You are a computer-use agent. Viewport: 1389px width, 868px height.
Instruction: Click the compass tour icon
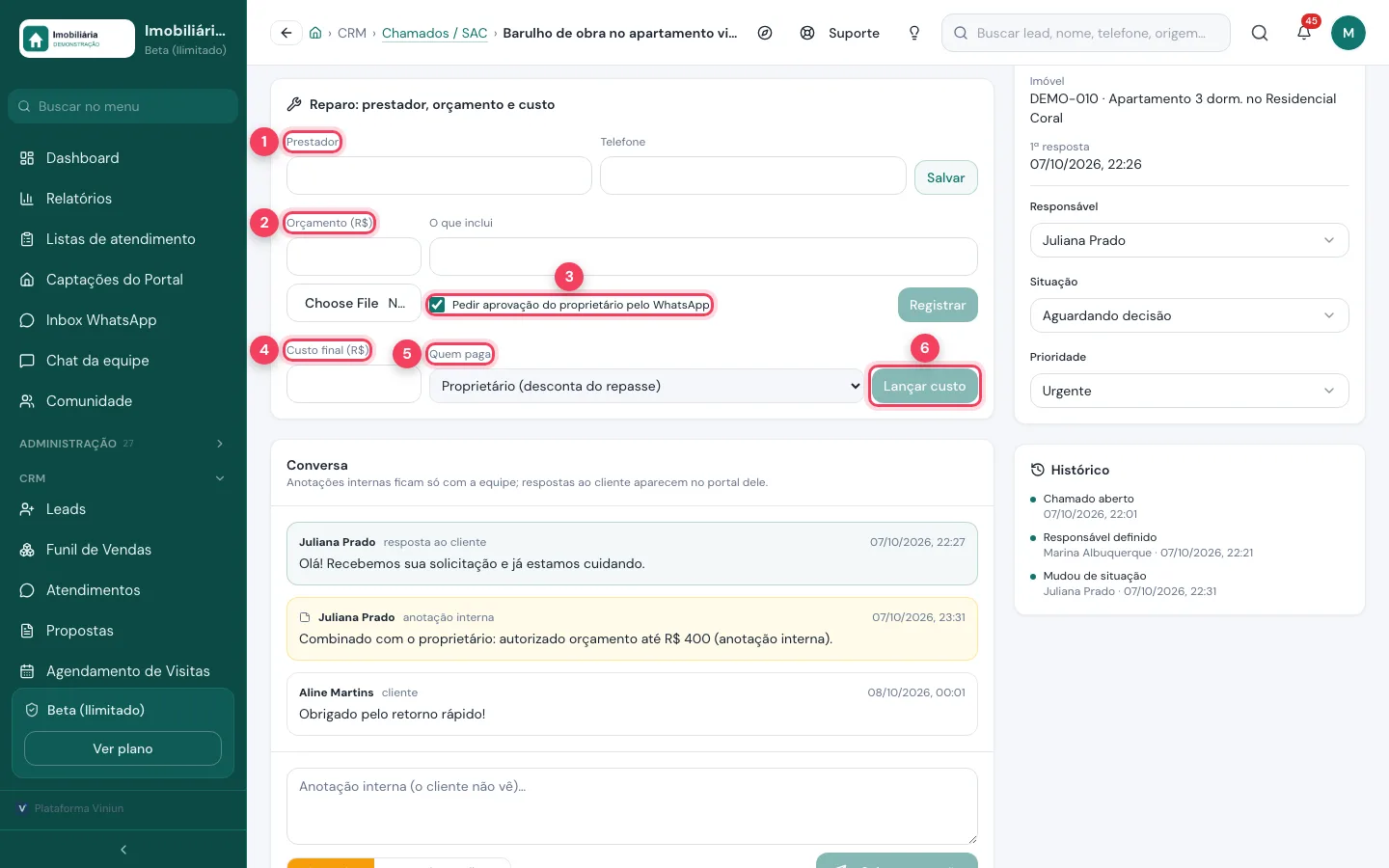point(765,33)
